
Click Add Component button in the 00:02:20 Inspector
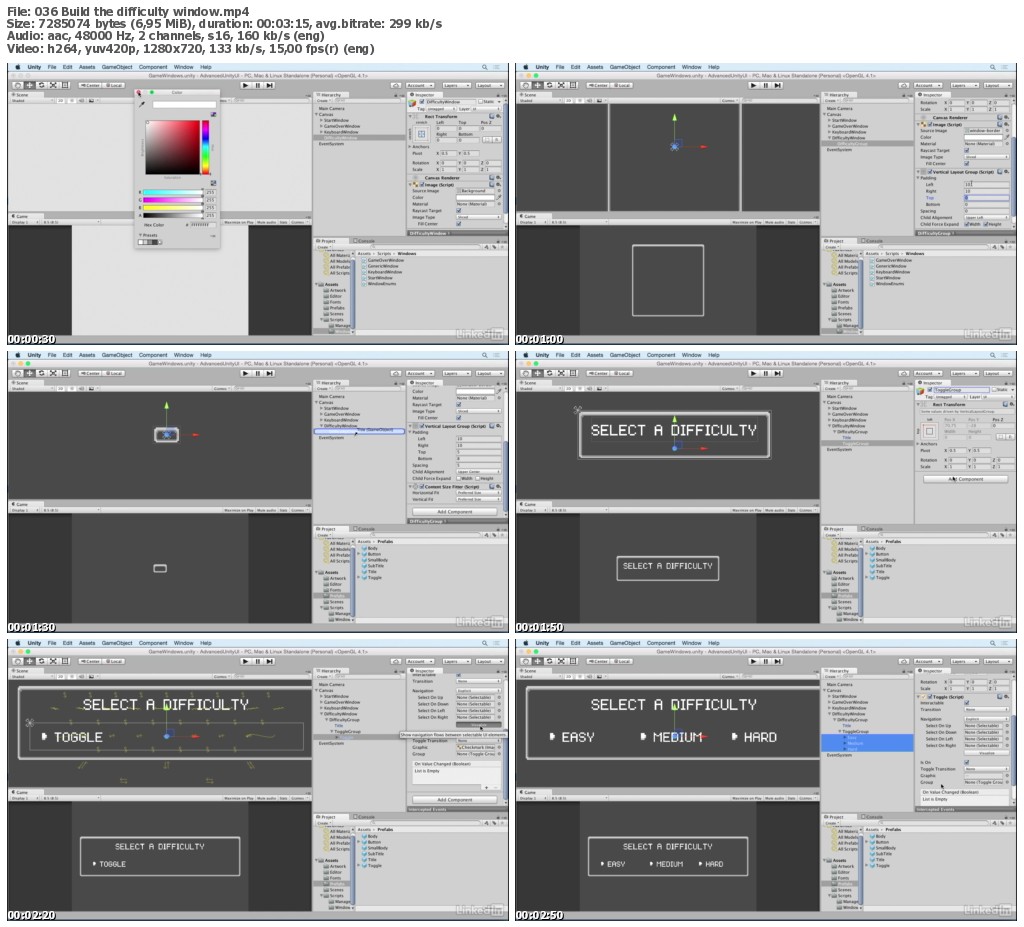(455, 800)
